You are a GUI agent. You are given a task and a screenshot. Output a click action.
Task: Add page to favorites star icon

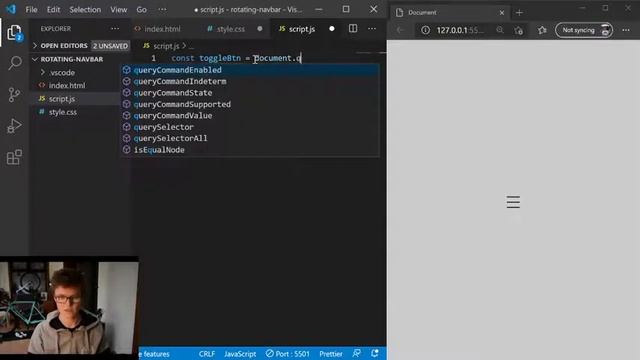tap(519, 30)
